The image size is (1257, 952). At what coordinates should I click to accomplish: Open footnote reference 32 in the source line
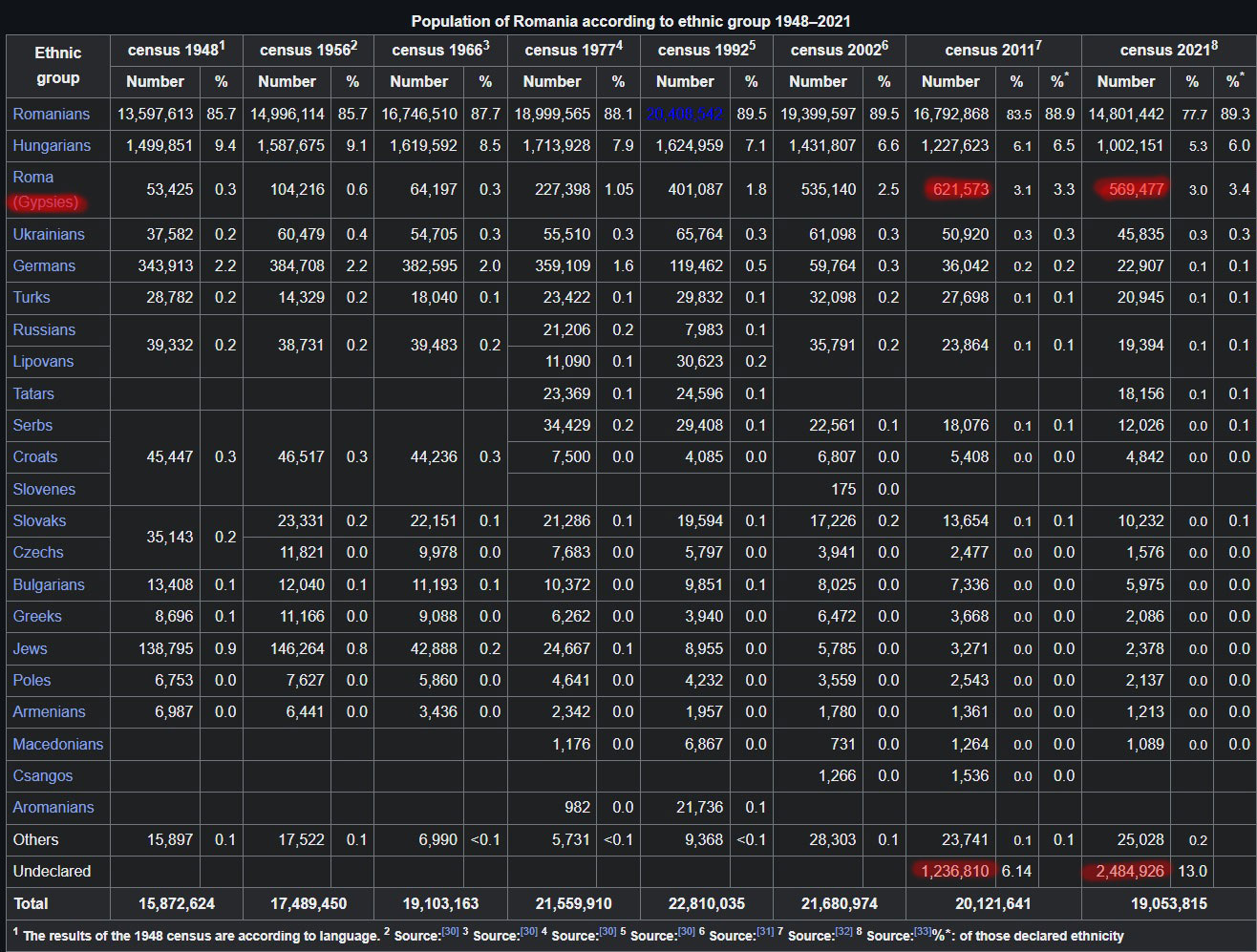pyautogui.click(x=843, y=933)
